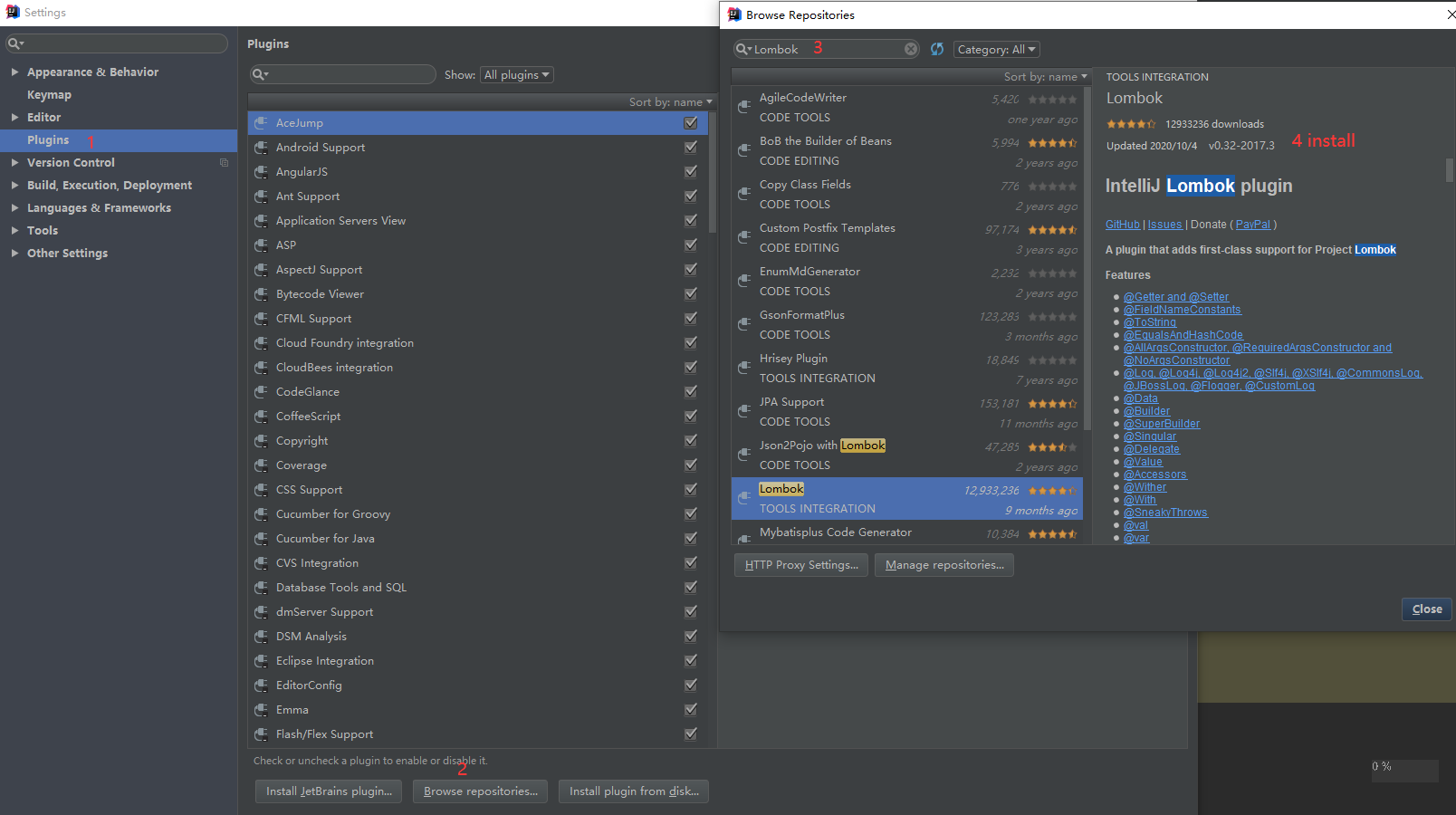Open Sort by: name in Browse Repositories

1046,77
